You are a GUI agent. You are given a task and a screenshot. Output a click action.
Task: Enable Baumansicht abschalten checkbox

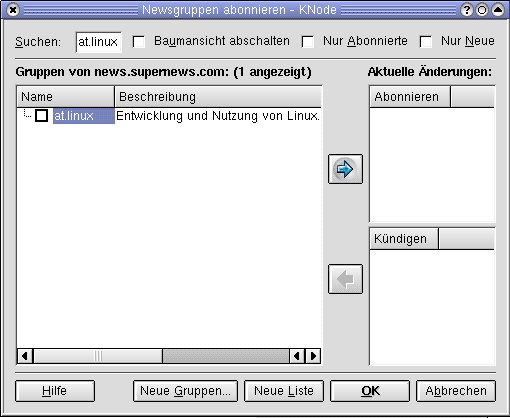coord(139,42)
